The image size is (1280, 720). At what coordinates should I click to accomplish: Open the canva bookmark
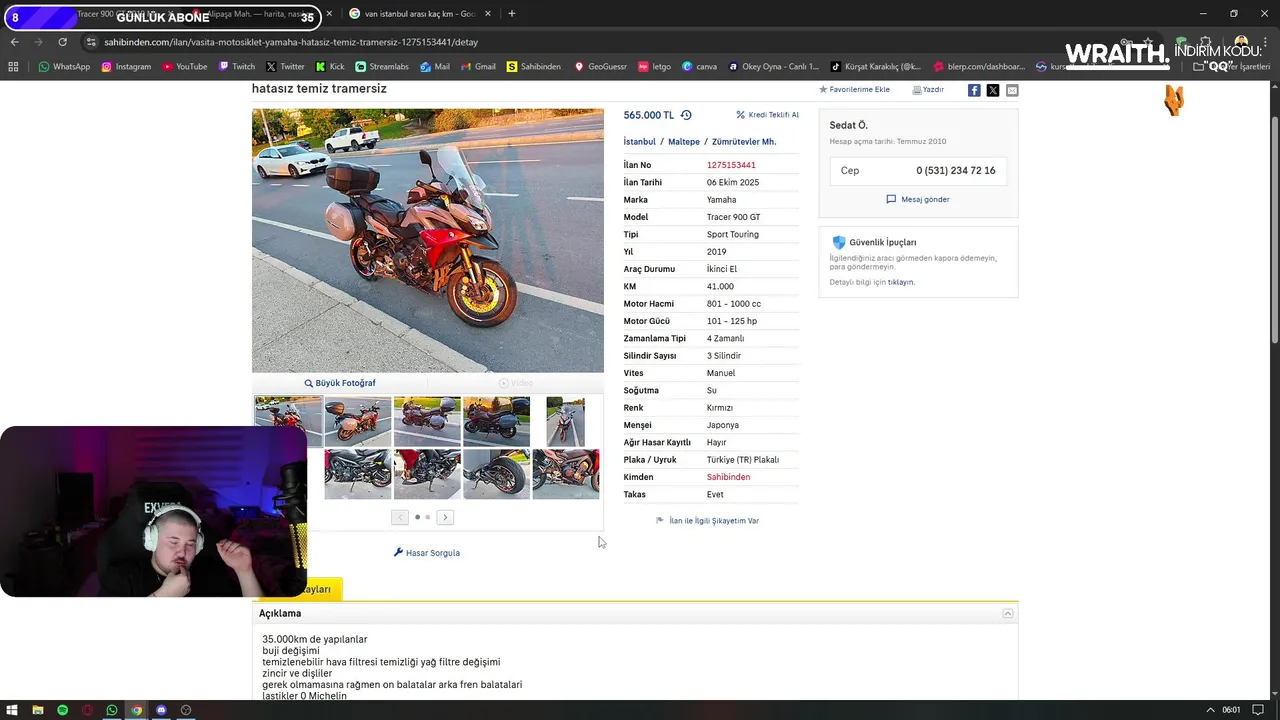pyautogui.click(x=699, y=67)
